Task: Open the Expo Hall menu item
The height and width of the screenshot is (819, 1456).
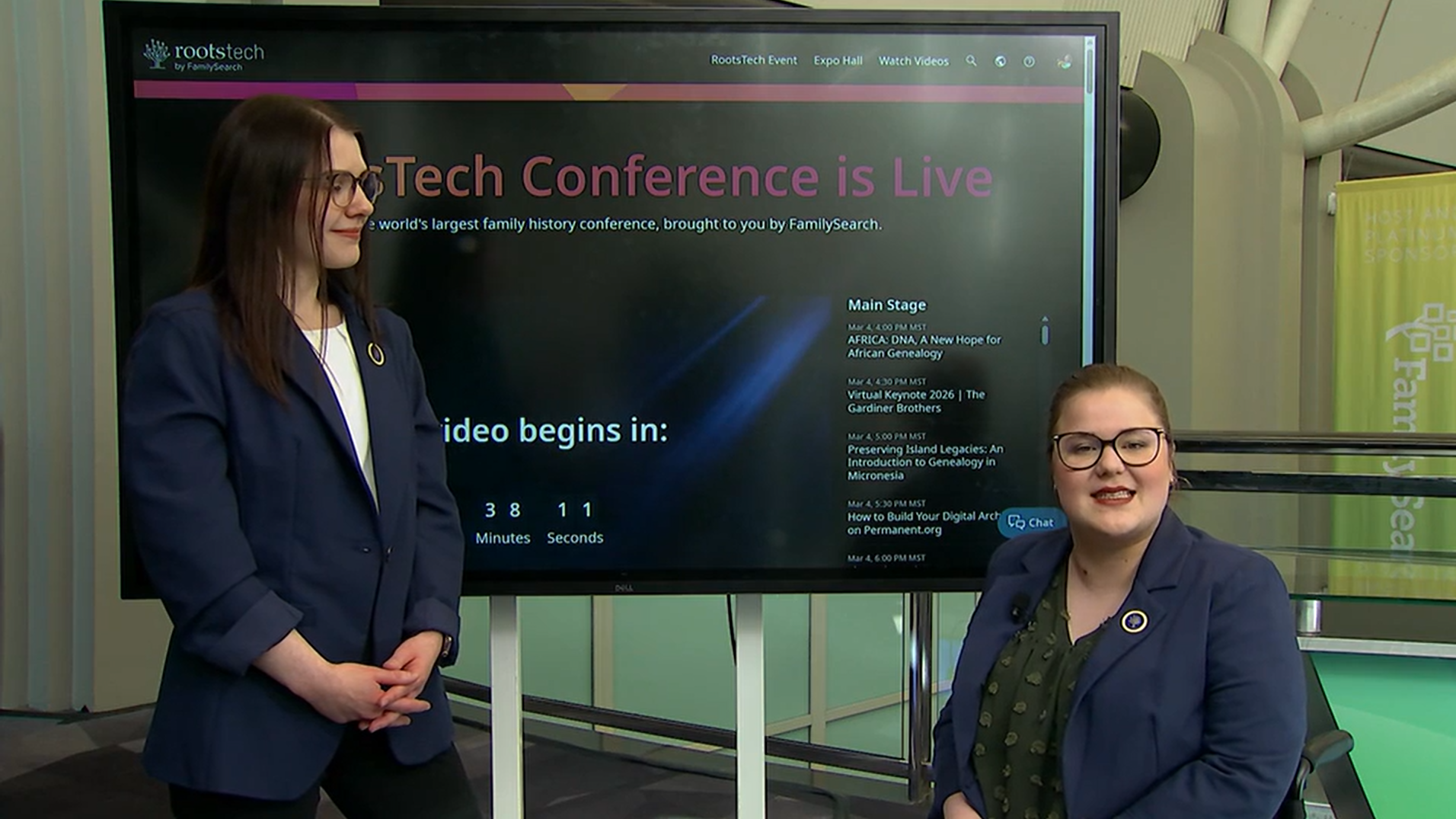Action: pyautogui.click(x=838, y=61)
